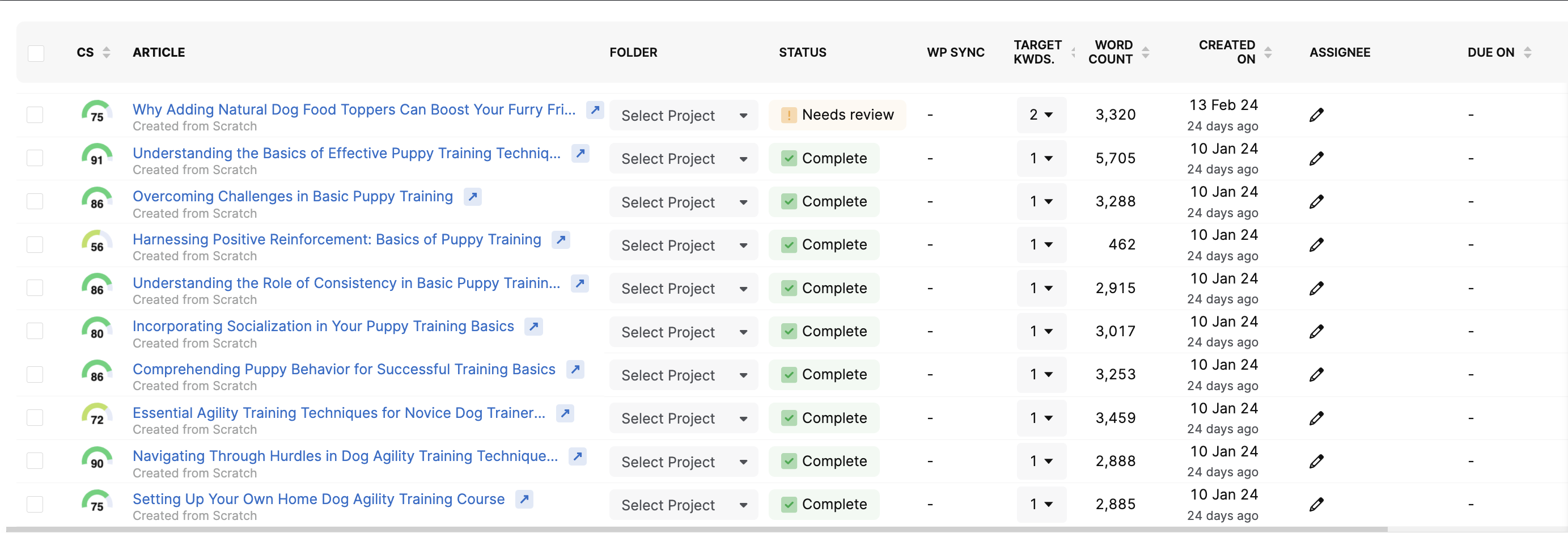Open Select Project dropdown for Effective Puppy Training Techniques row

(x=684, y=158)
